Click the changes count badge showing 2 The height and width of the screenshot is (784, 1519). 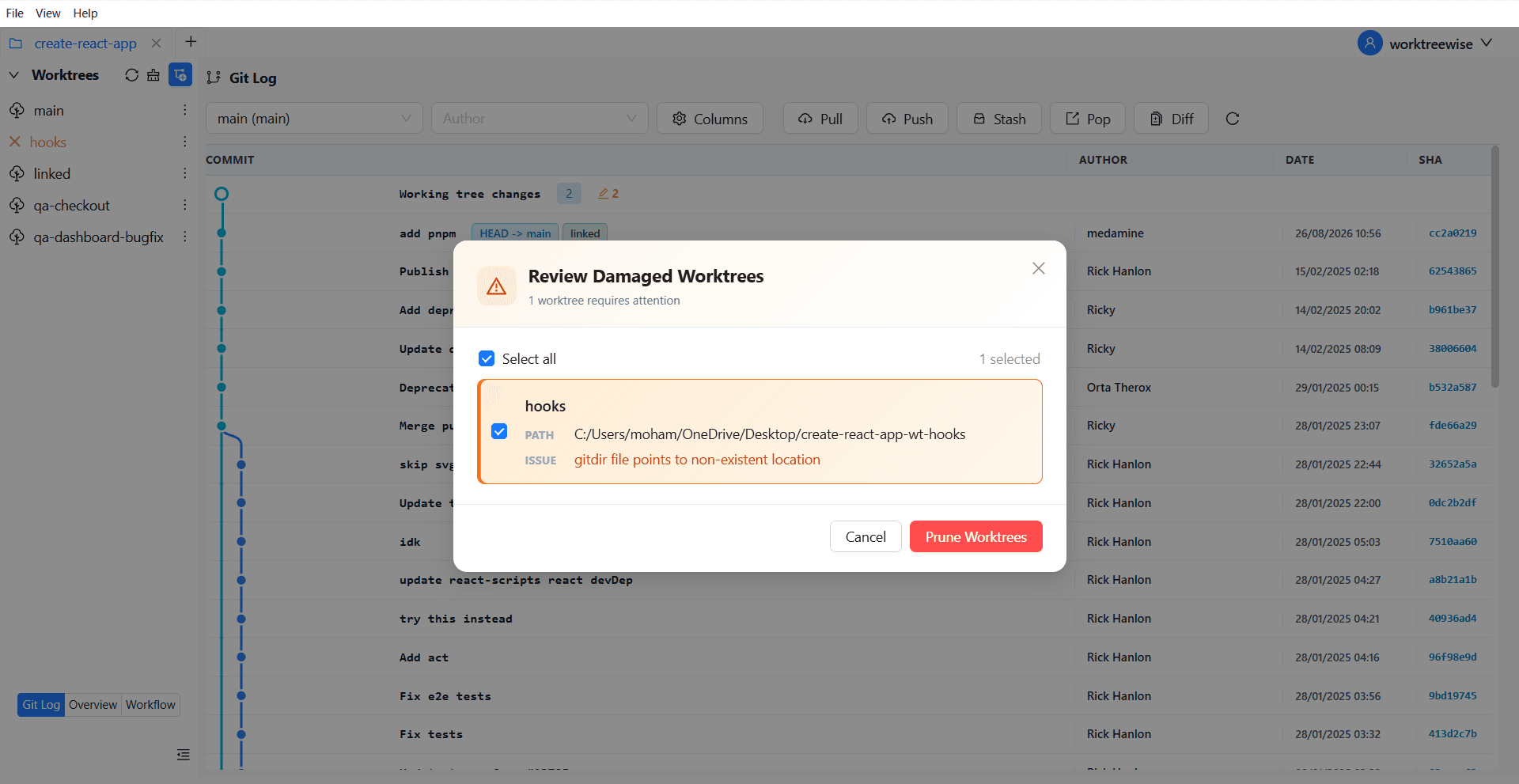569,194
